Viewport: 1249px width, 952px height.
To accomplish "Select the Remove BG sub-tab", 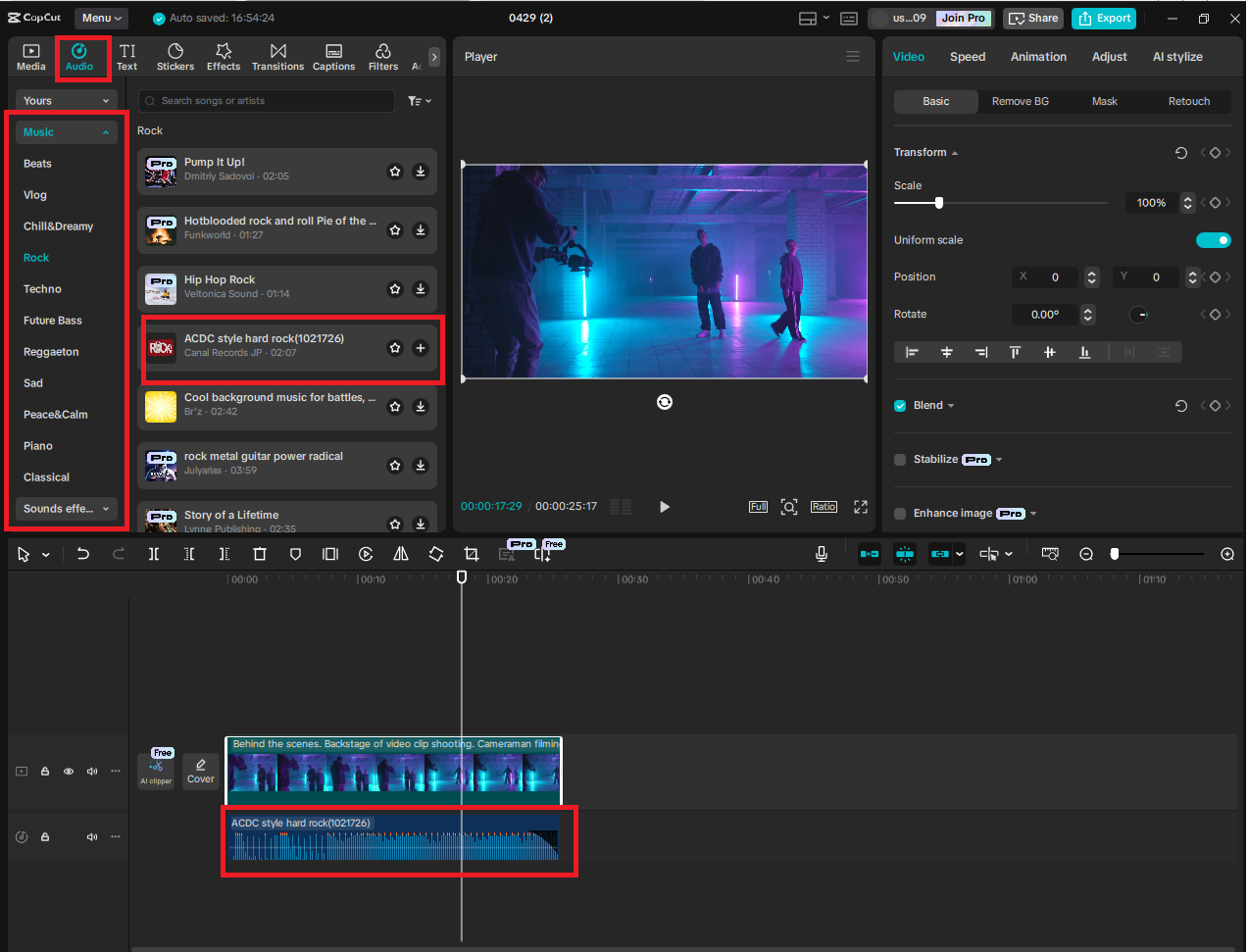I will (x=1021, y=102).
